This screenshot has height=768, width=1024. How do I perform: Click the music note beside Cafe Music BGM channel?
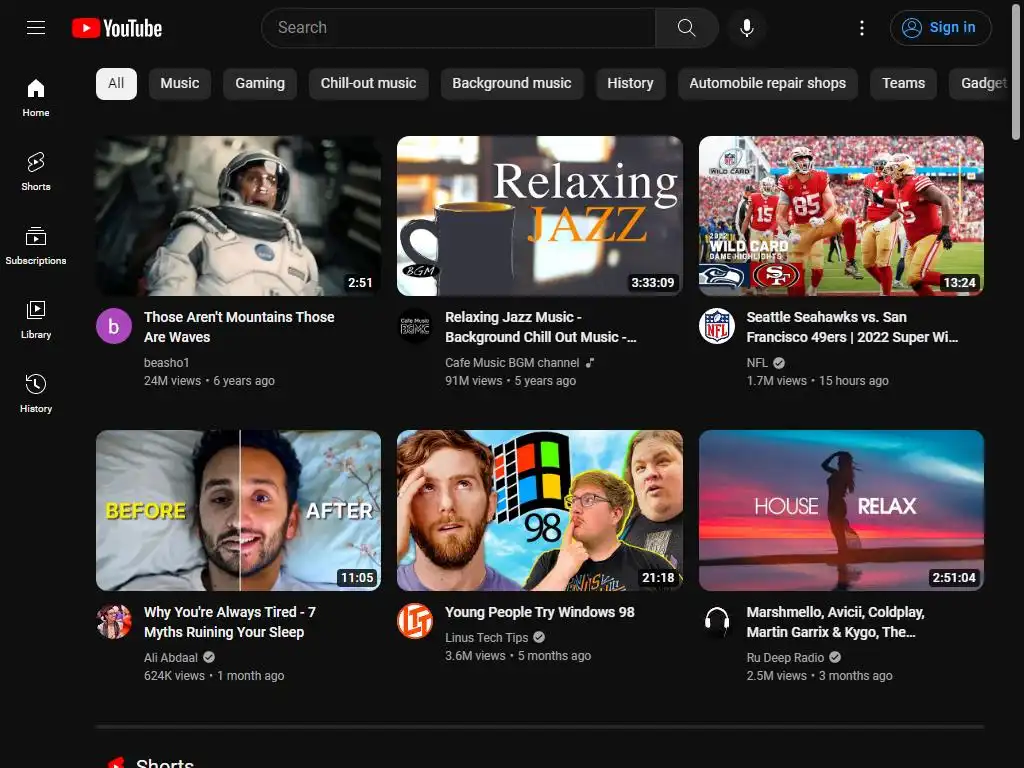pos(590,362)
